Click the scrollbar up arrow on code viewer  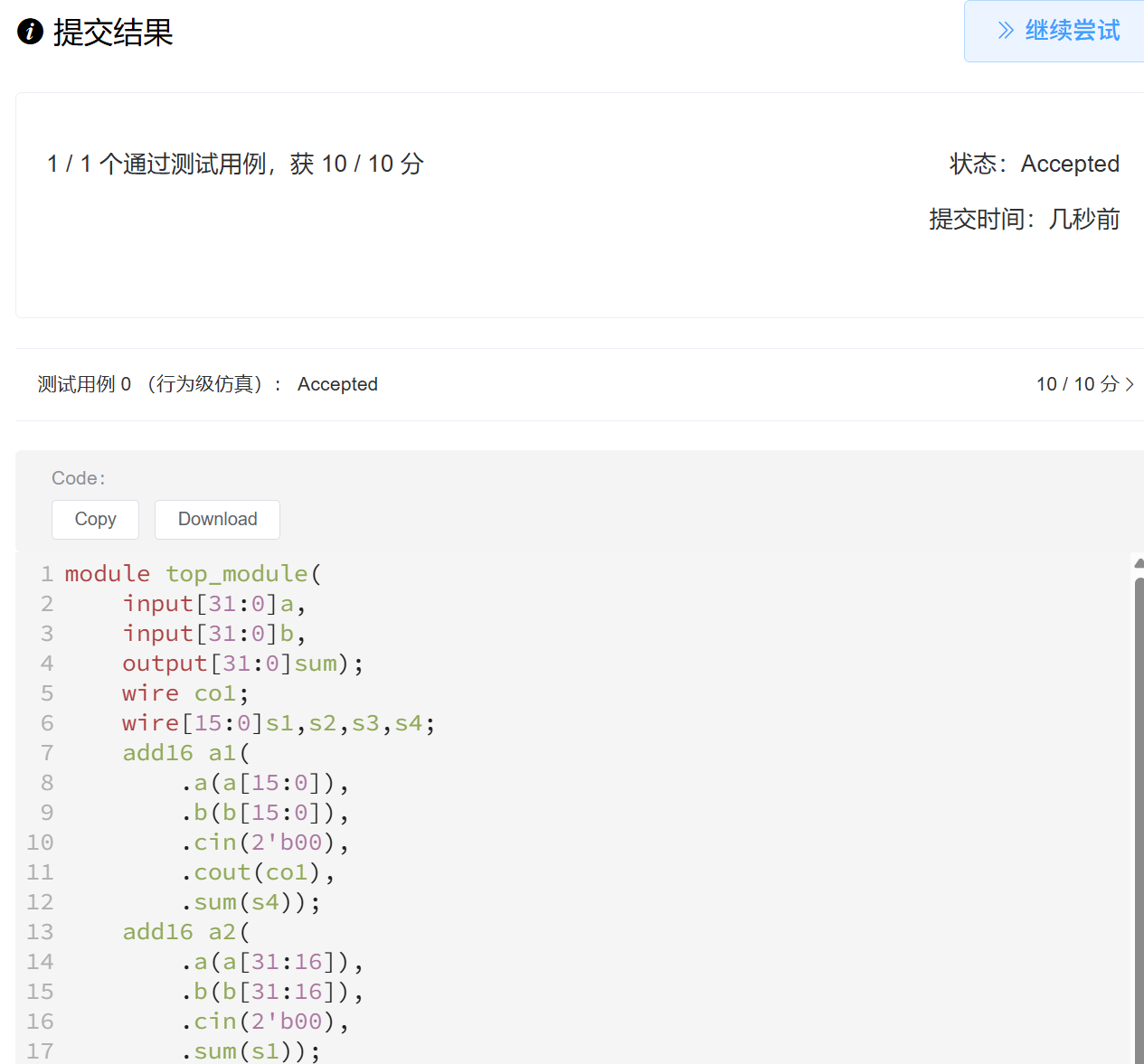click(x=1137, y=562)
